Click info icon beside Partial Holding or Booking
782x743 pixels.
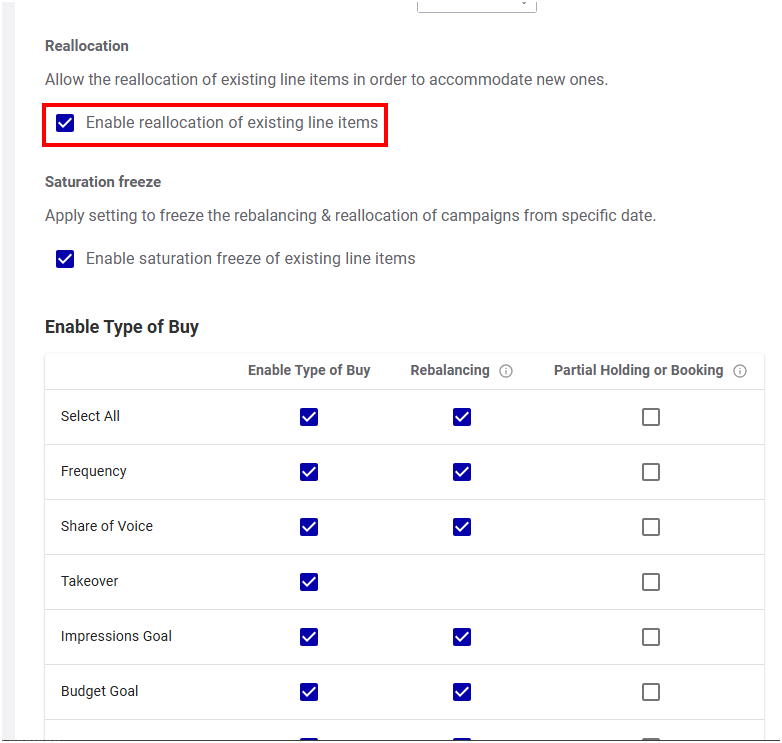740,371
